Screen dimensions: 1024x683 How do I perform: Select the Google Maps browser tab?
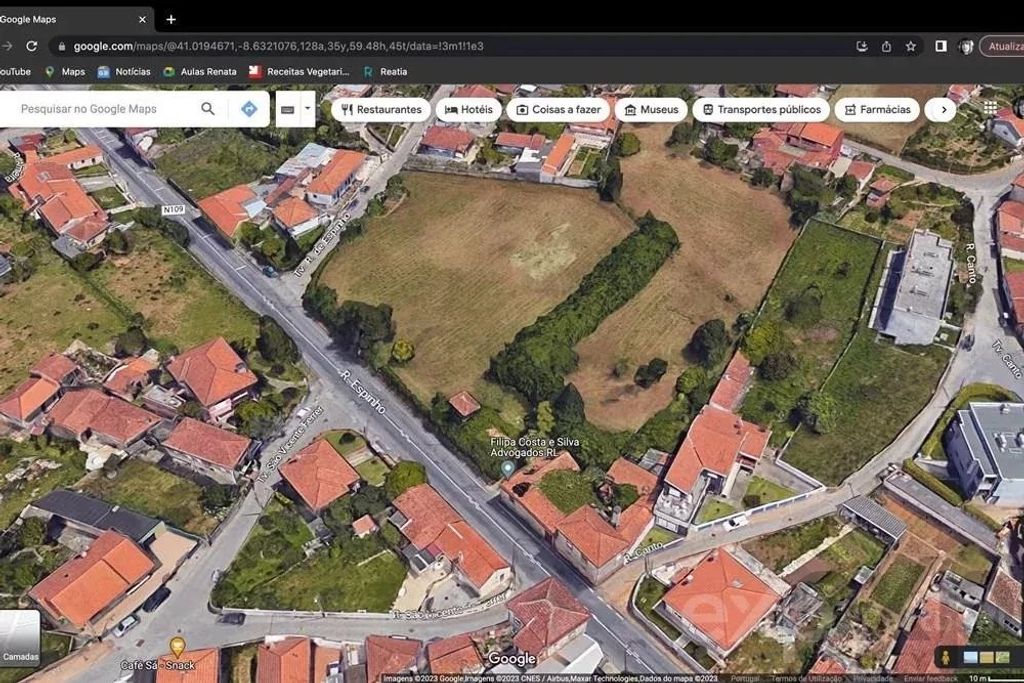(72, 20)
